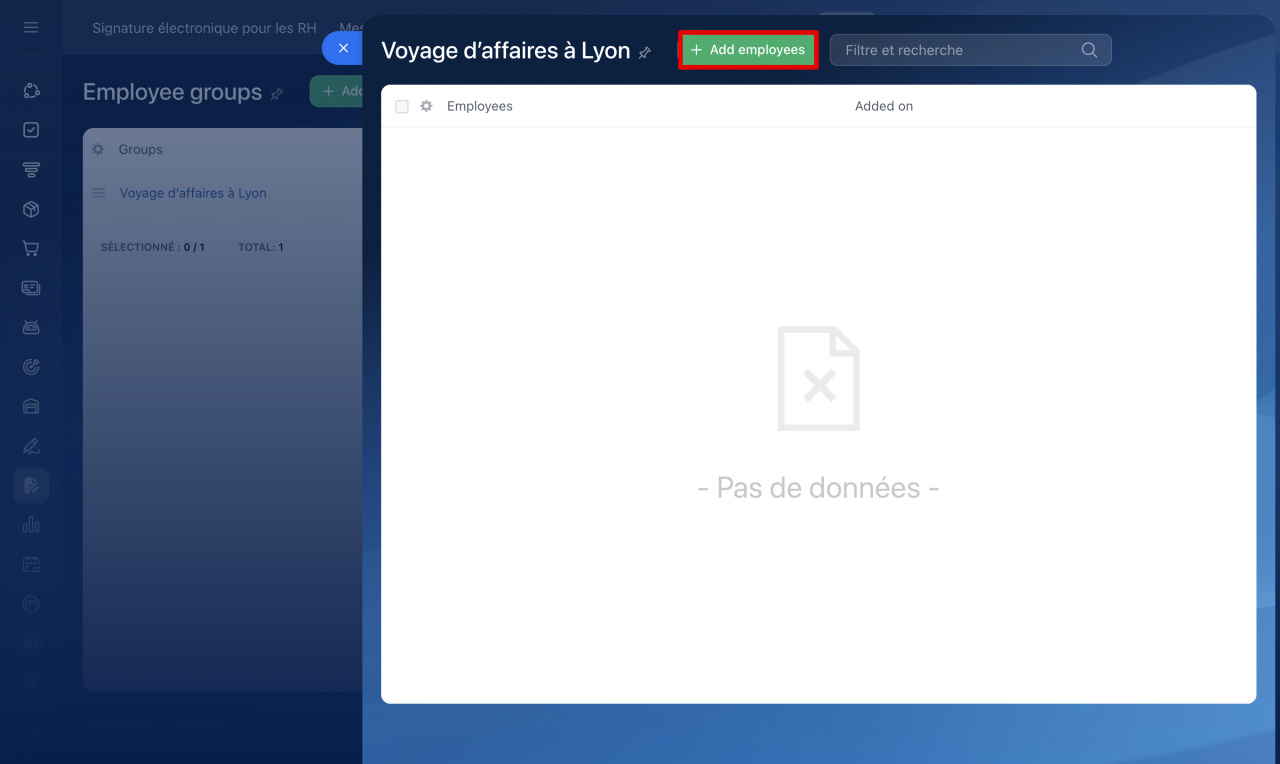Click the Add employees button
This screenshot has width=1280, height=764.
[748, 50]
